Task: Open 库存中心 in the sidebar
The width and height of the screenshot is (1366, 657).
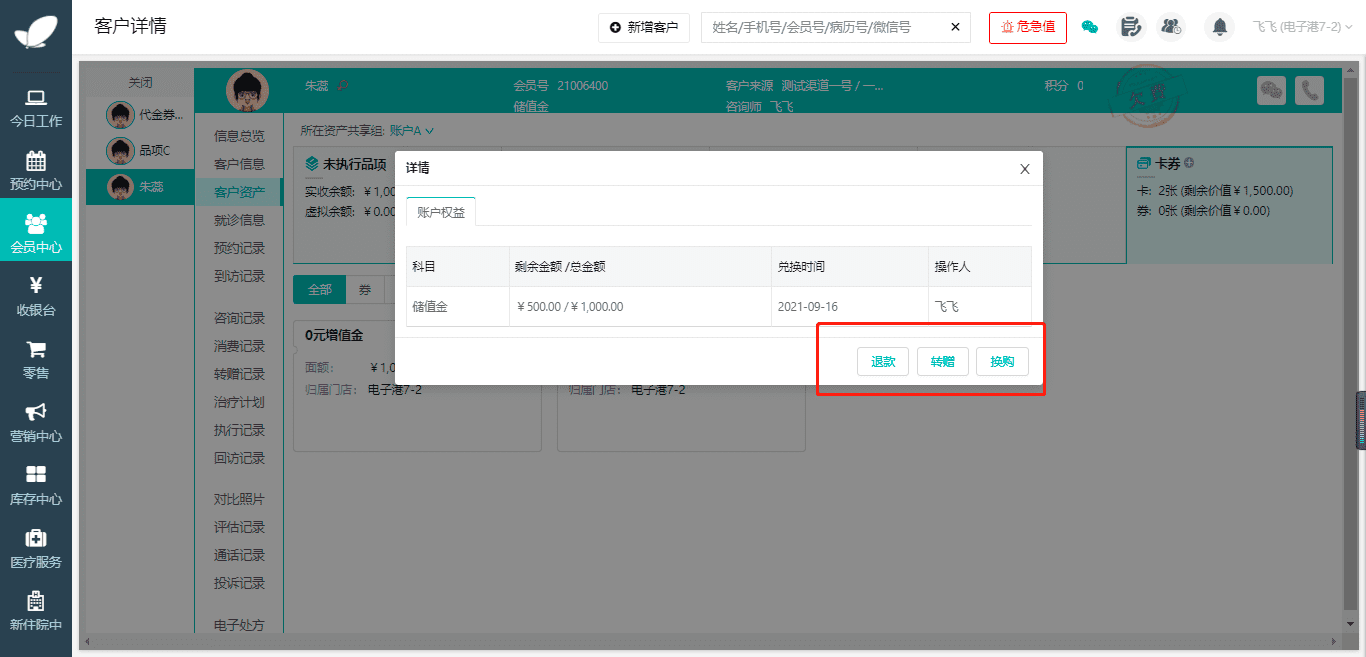Action: [x=36, y=486]
